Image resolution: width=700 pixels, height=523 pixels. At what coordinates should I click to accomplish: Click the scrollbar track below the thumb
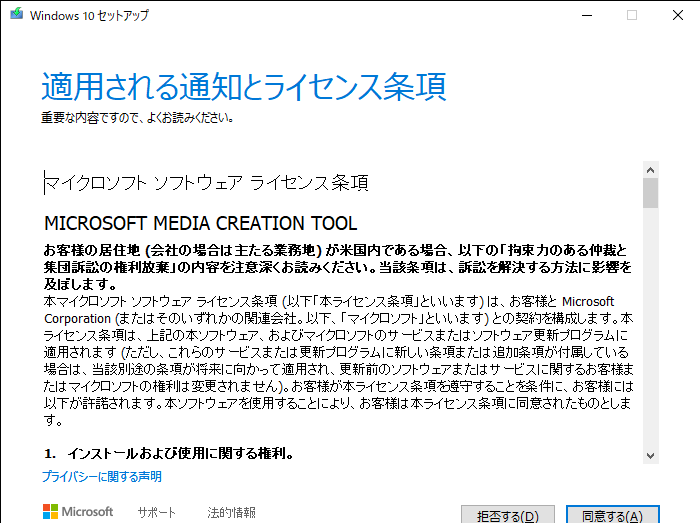[x=650, y=328]
